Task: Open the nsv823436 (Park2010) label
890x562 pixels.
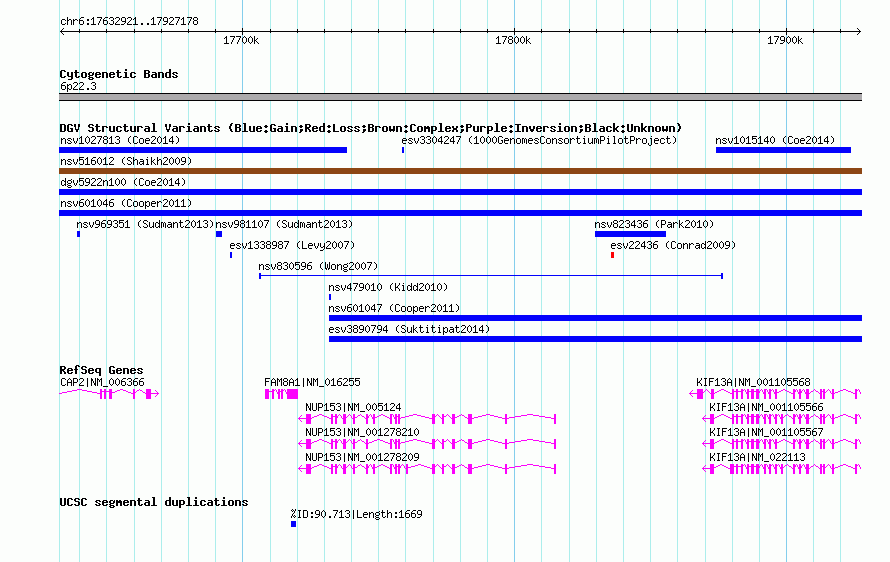Action: tap(654, 224)
